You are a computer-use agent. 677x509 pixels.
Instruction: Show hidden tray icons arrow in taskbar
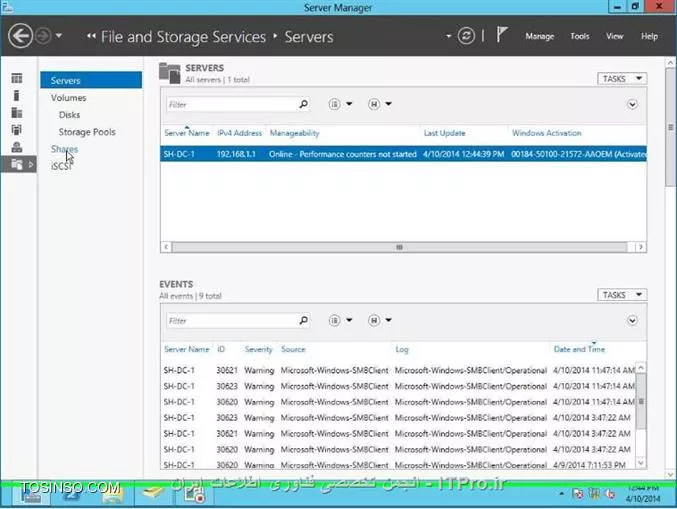(x=561, y=493)
